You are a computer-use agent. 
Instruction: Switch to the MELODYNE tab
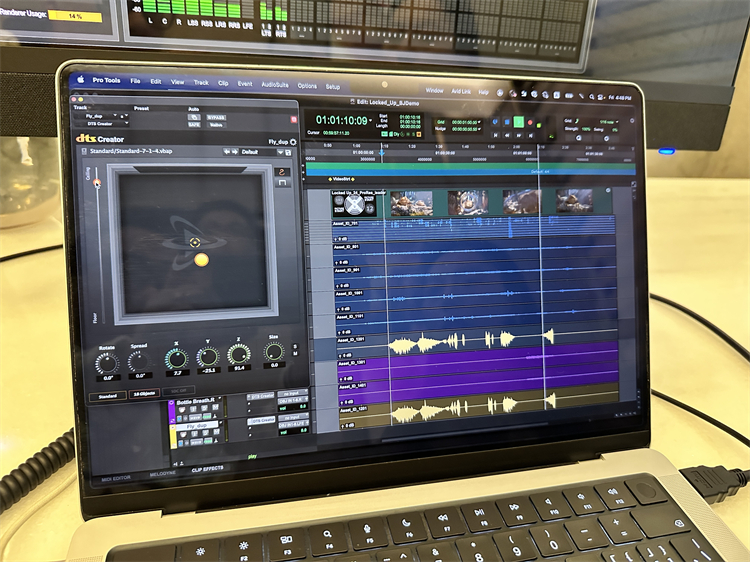(x=163, y=474)
